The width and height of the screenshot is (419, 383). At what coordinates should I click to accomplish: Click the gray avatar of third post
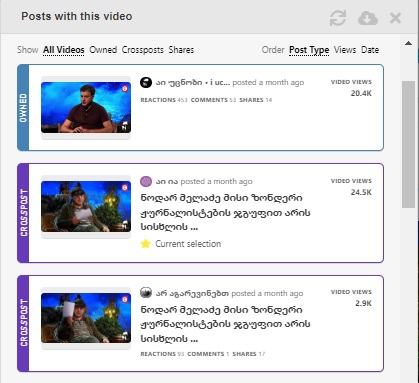click(146, 293)
